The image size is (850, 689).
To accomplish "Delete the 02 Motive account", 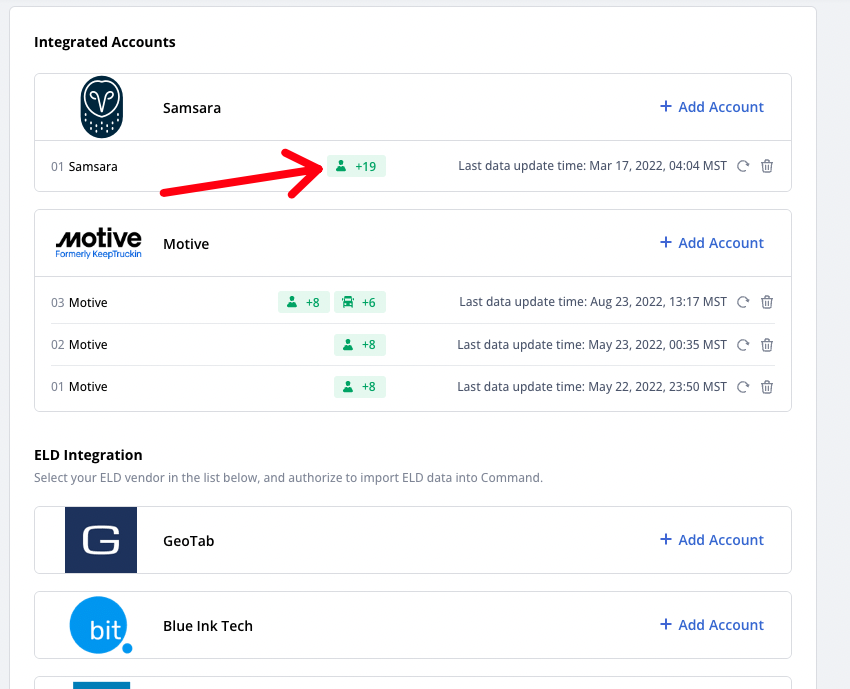I will (x=767, y=345).
